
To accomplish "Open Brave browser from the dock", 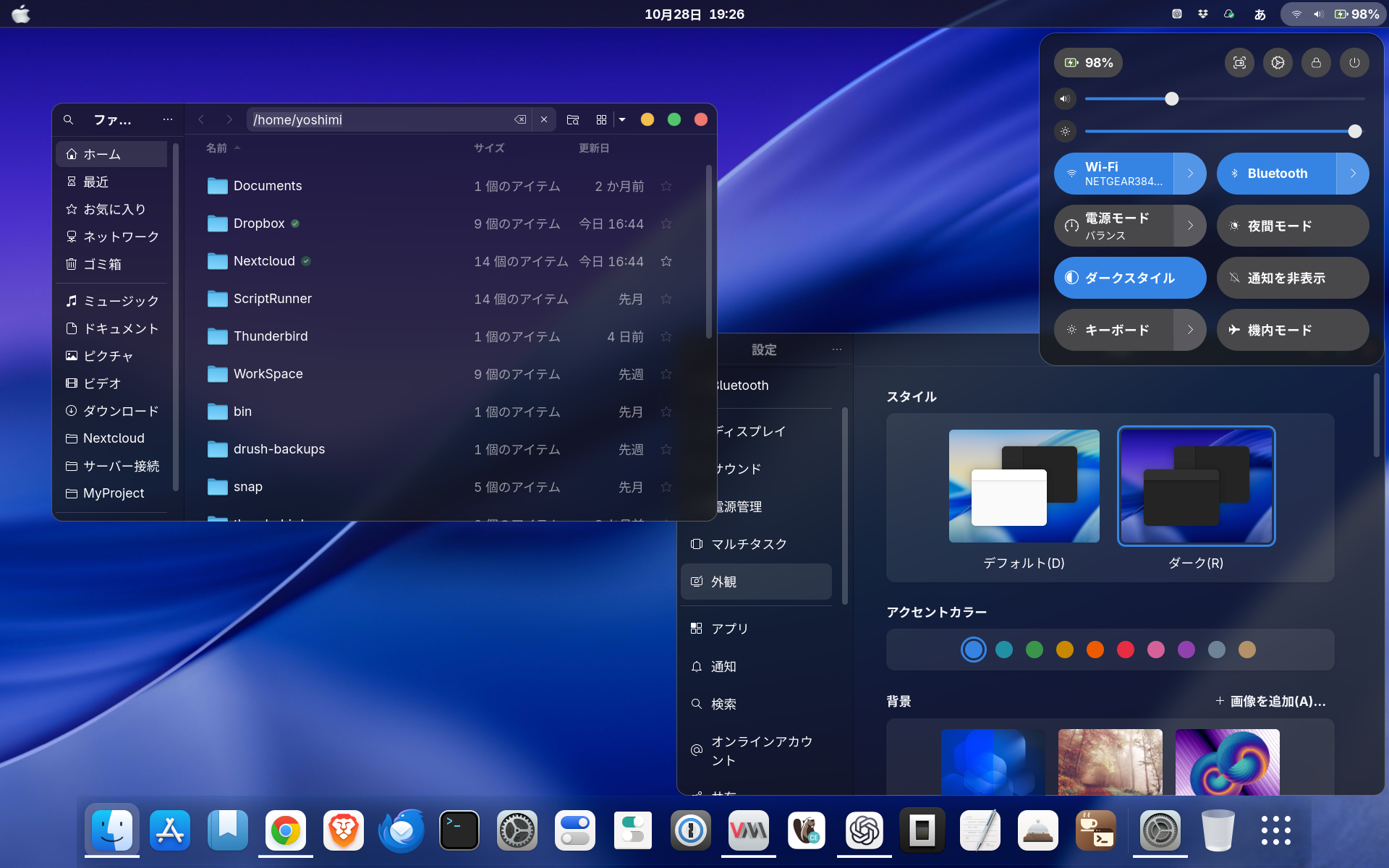I will point(344,830).
